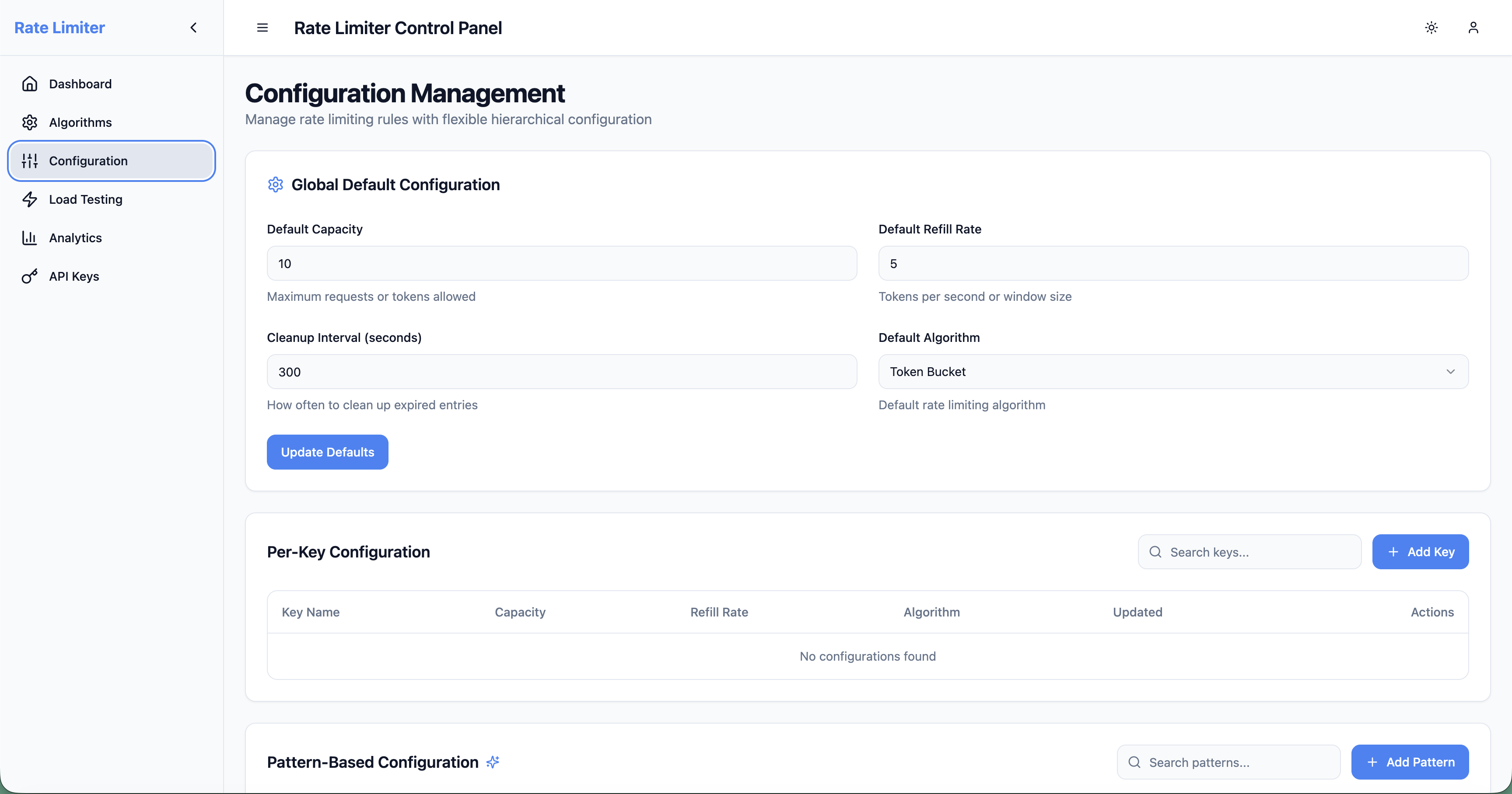Viewport: 1512px width, 794px height.
Task: Click 'How often to clean up expired entries'
Action: [372, 405]
